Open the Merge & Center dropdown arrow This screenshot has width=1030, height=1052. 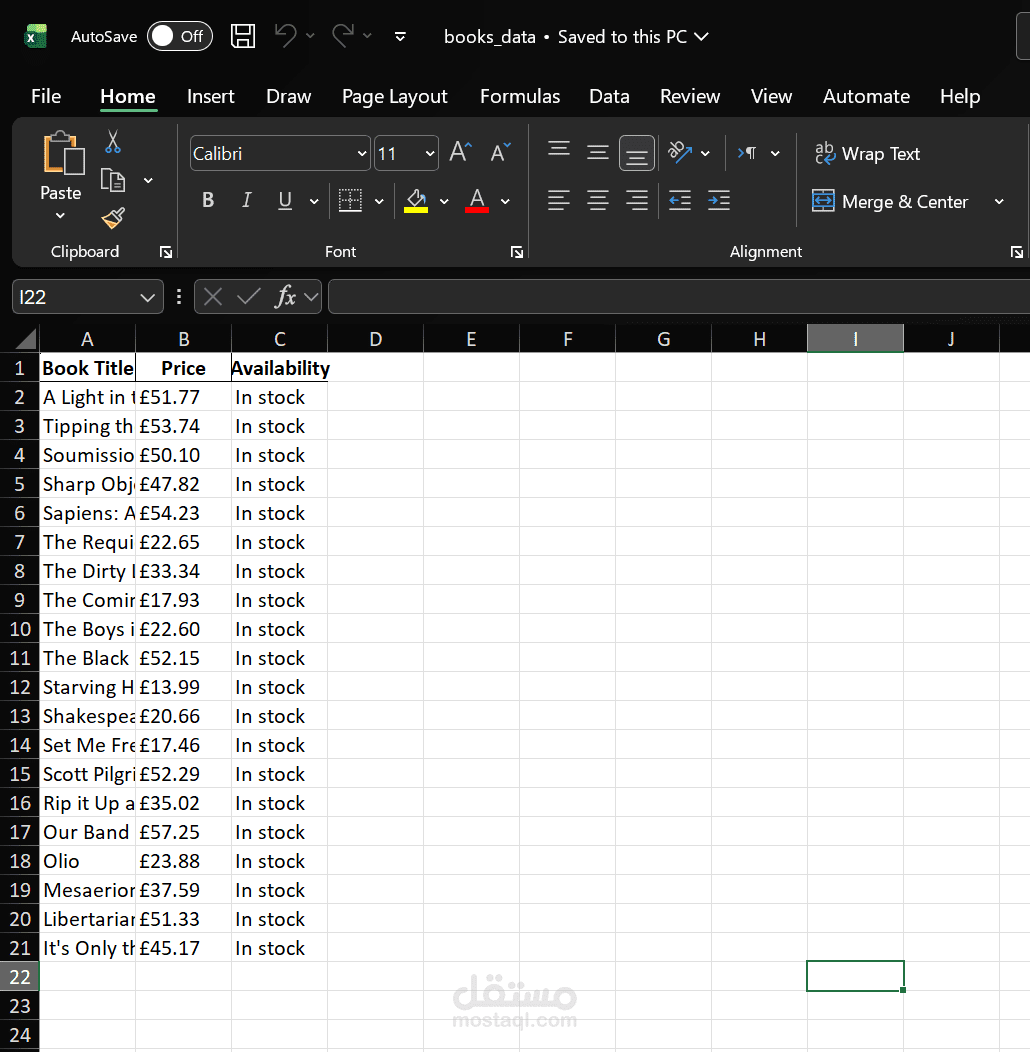click(999, 201)
